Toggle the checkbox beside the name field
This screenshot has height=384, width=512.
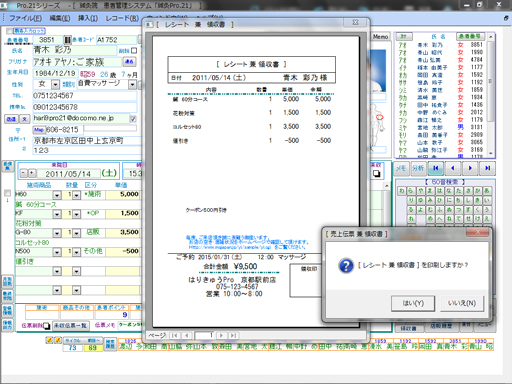coord(134,51)
